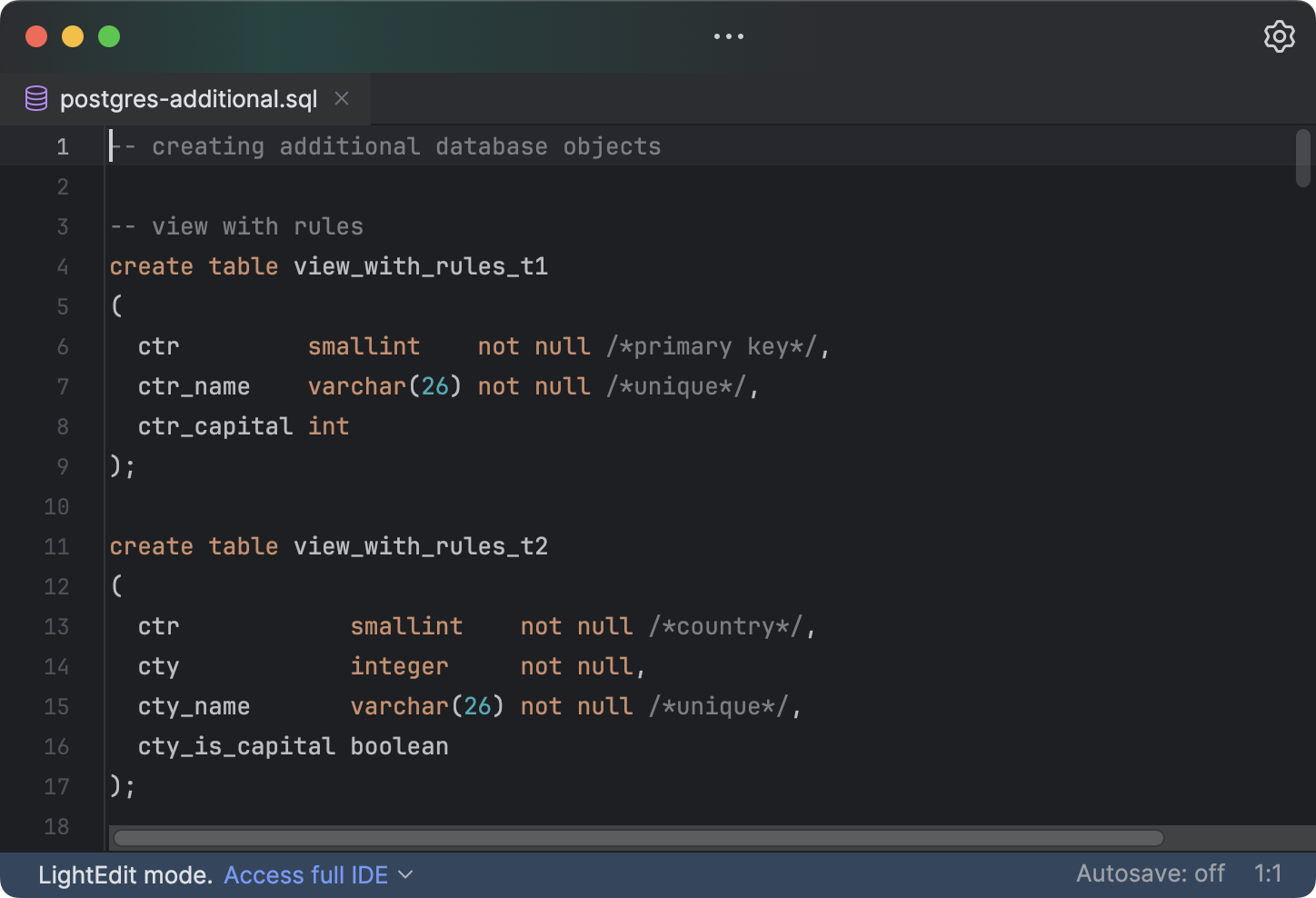Click varchar(26) on line 15
The image size is (1316, 898).
428,706
